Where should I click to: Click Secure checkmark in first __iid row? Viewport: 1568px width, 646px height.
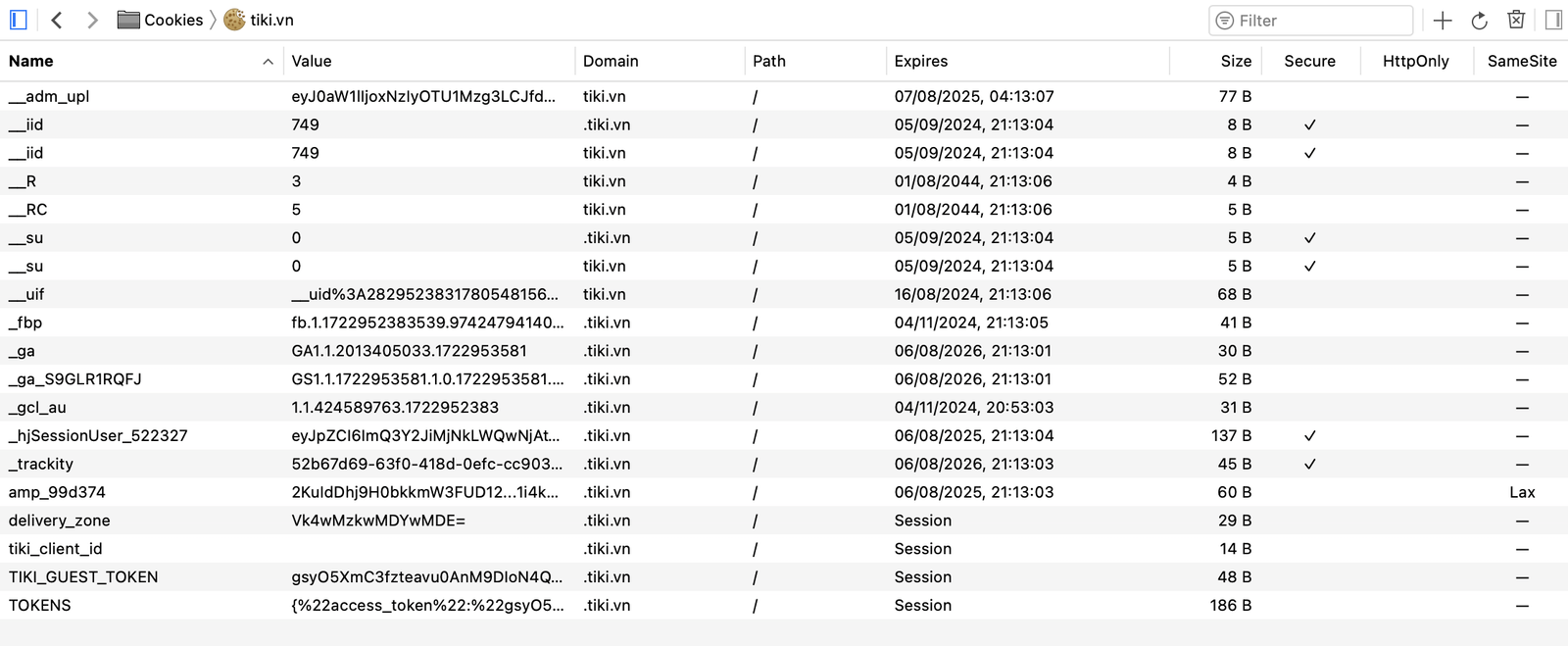point(1309,124)
